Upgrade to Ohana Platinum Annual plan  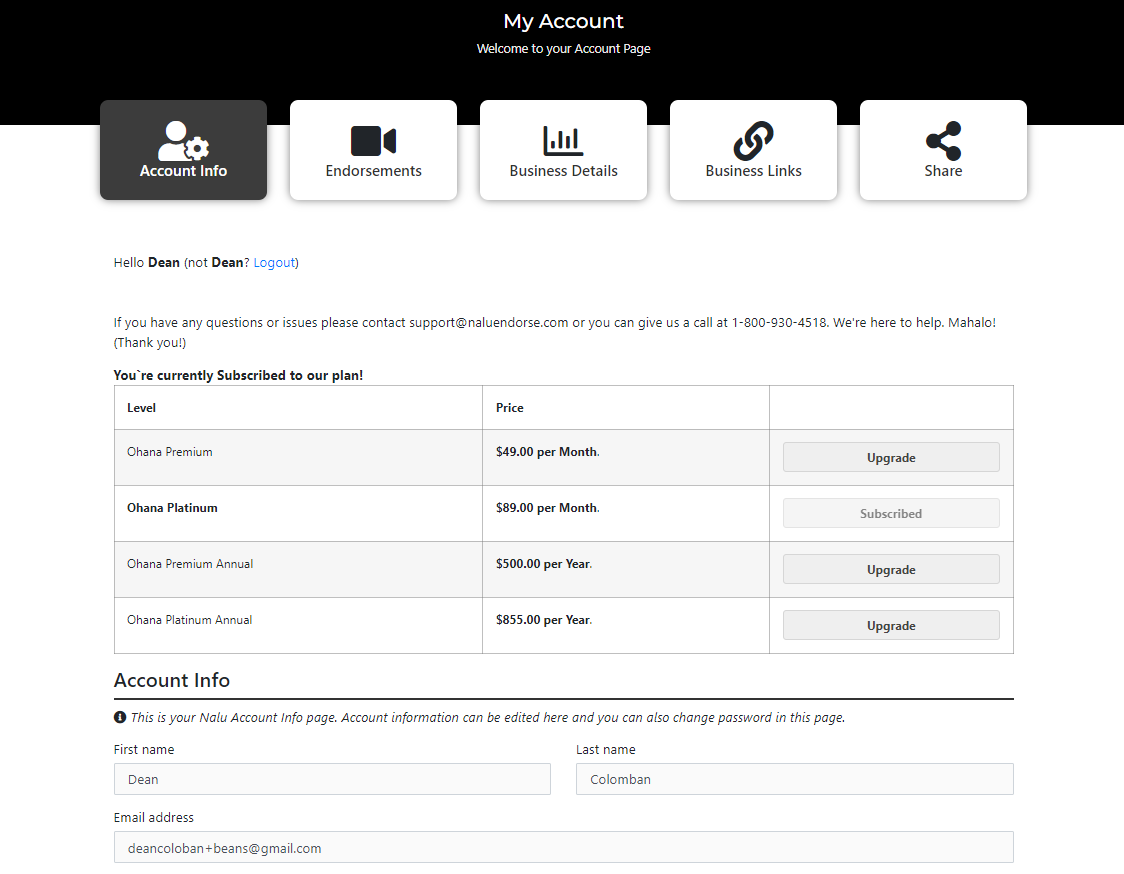point(891,625)
